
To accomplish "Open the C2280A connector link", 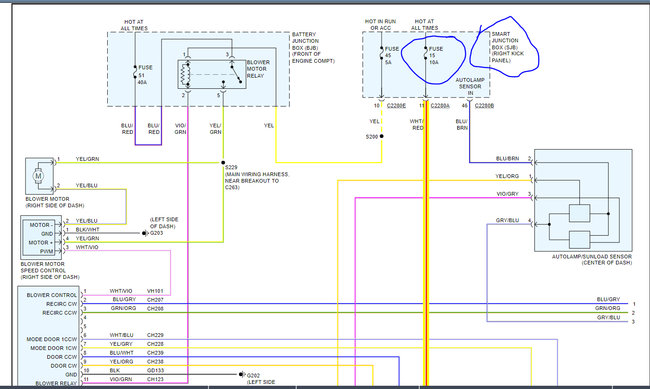I will (440, 106).
